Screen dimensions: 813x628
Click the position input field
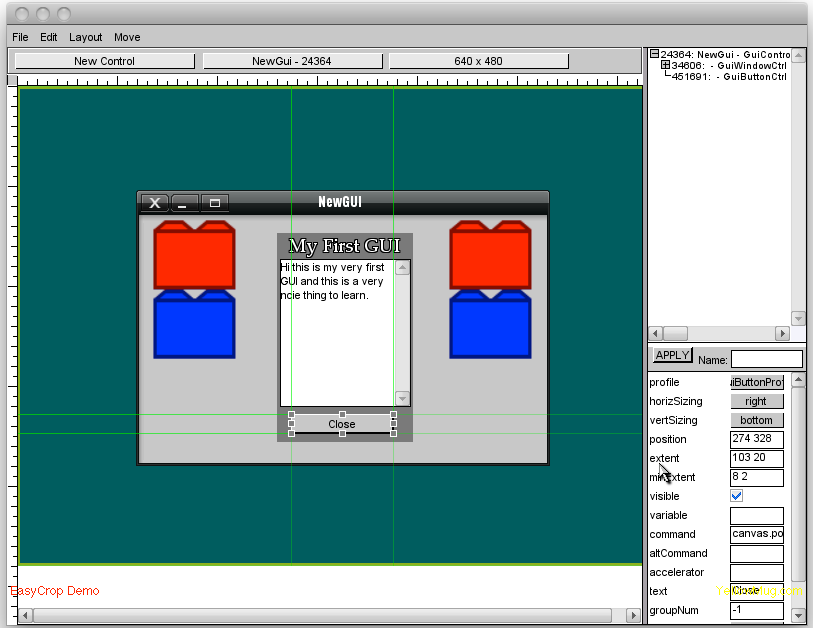point(756,439)
